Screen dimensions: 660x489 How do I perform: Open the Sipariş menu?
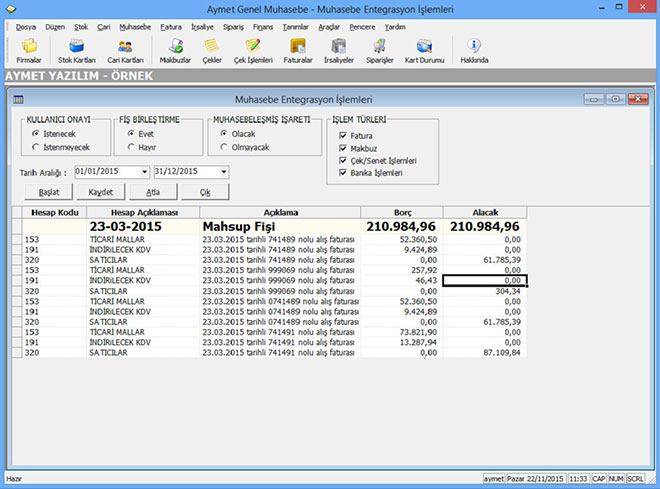tap(233, 27)
